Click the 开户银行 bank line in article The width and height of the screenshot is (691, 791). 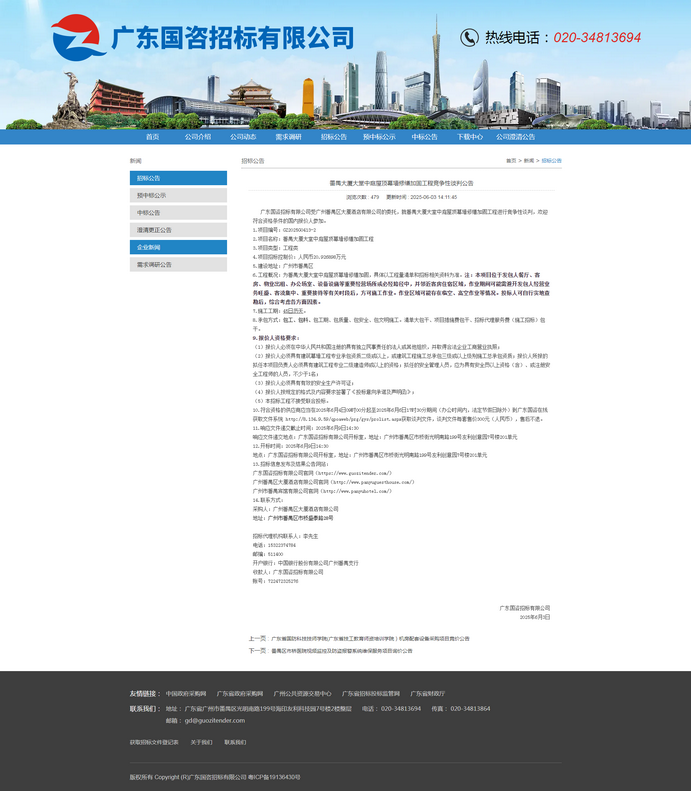click(x=306, y=563)
